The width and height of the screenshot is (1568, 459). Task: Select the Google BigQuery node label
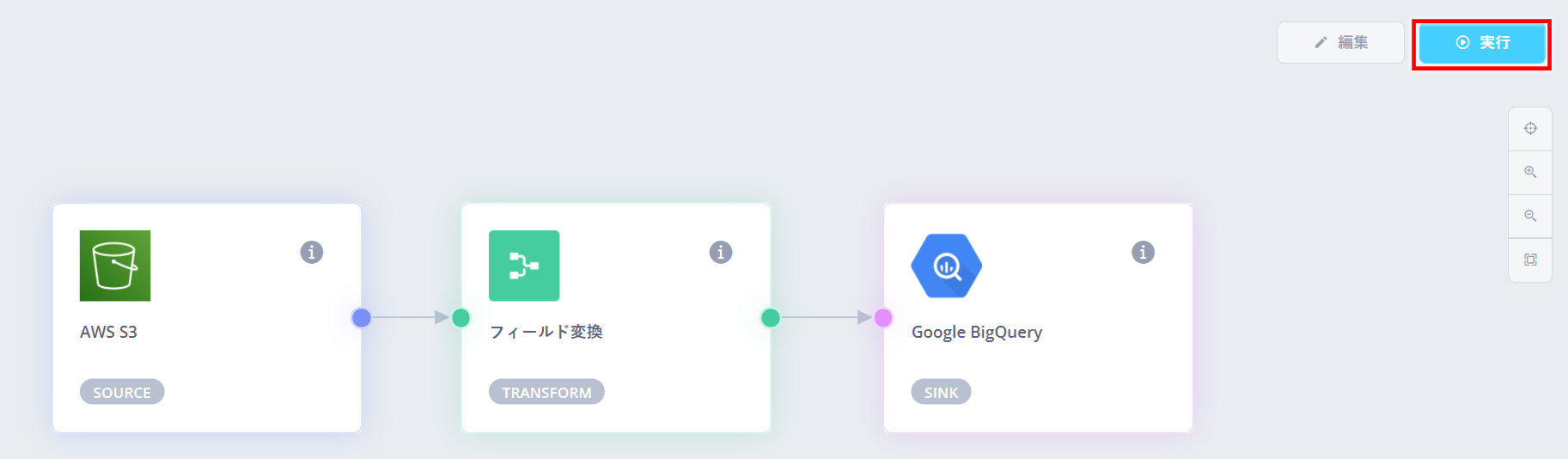[977, 333]
